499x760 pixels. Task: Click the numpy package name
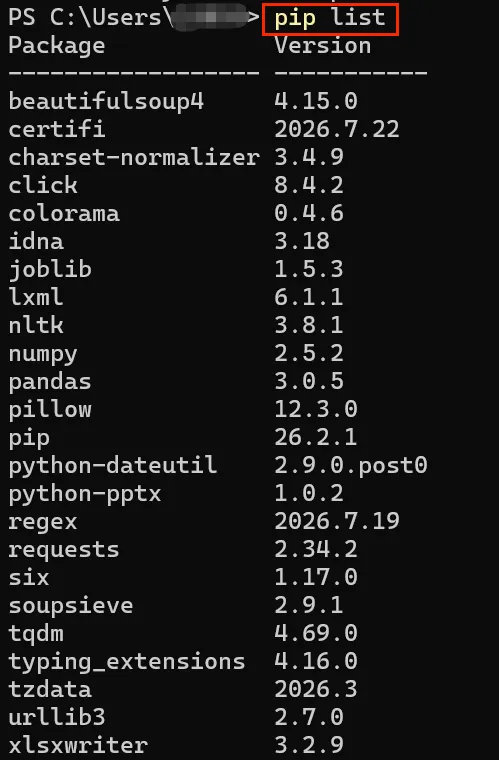[x=43, y=355]
